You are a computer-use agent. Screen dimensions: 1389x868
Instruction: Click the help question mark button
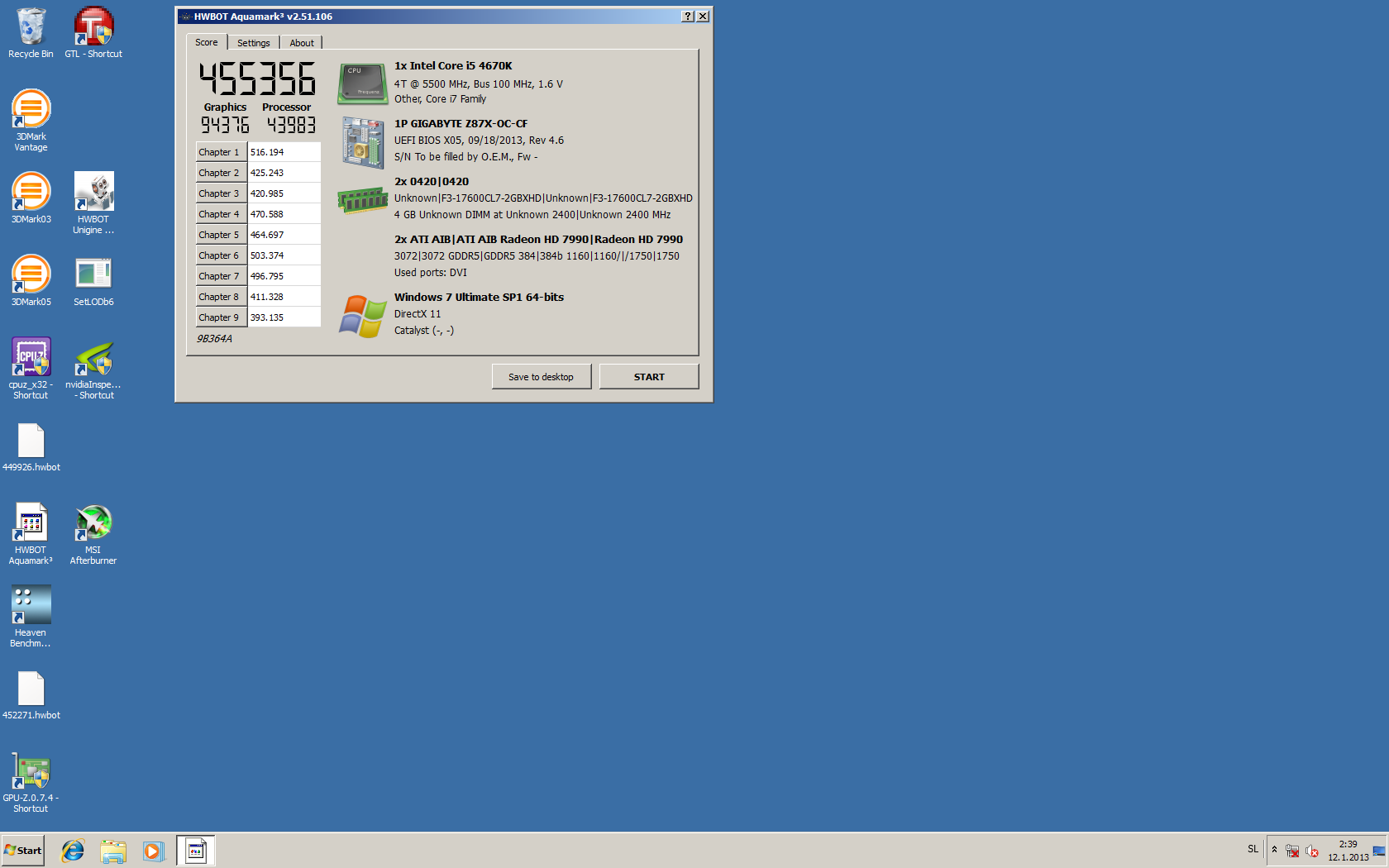pos(687,17)
